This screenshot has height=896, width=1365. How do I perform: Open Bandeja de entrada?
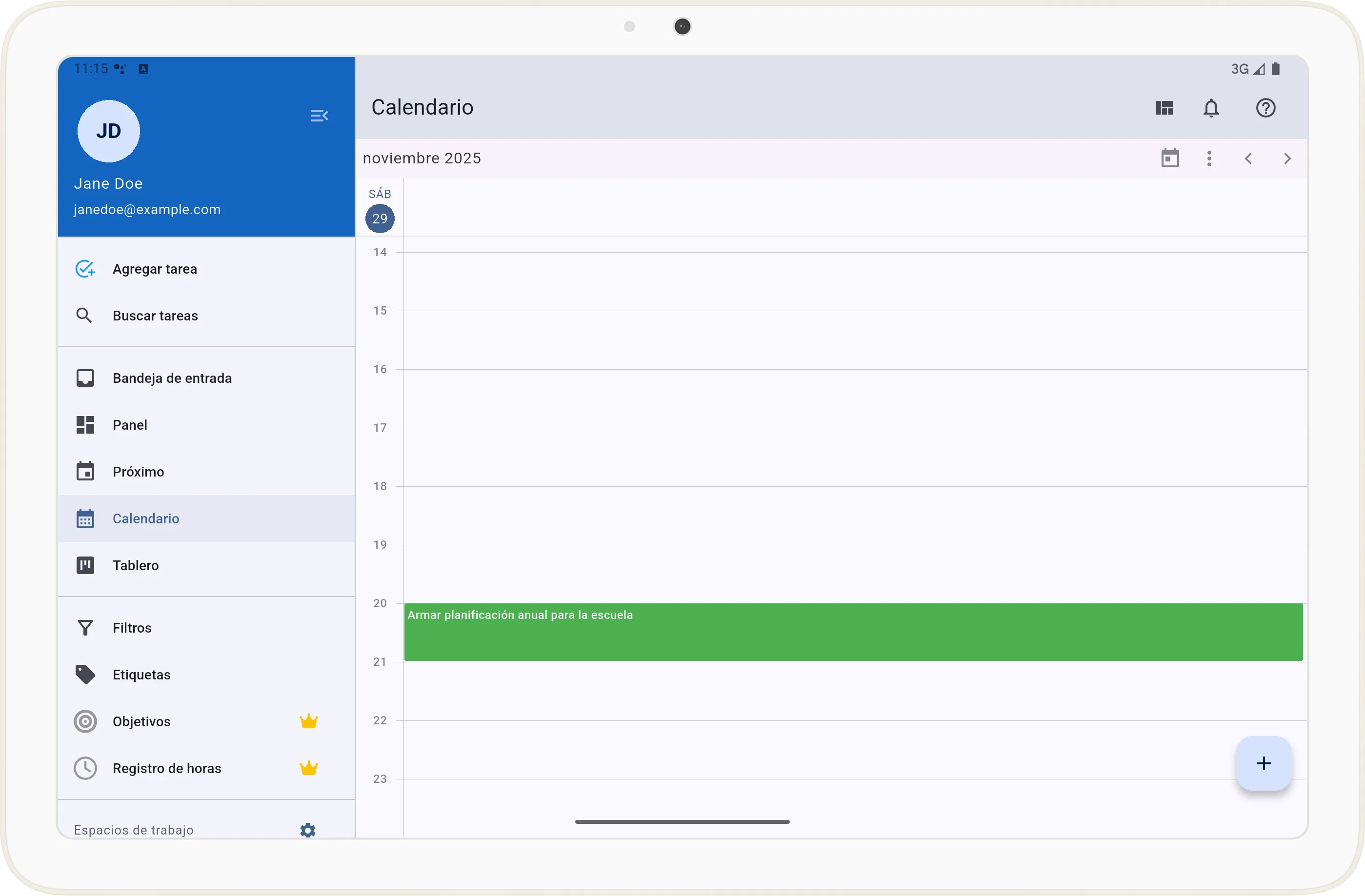[172, 378]
